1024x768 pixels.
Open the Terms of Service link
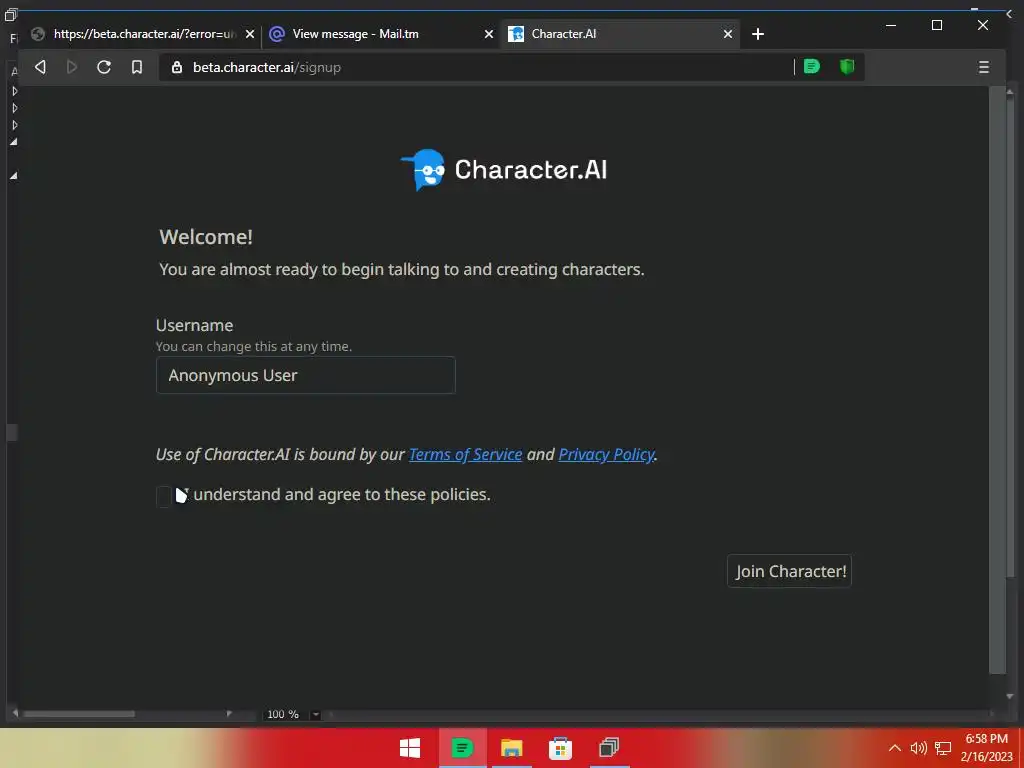pyautogui.click(x=466, y=455)
